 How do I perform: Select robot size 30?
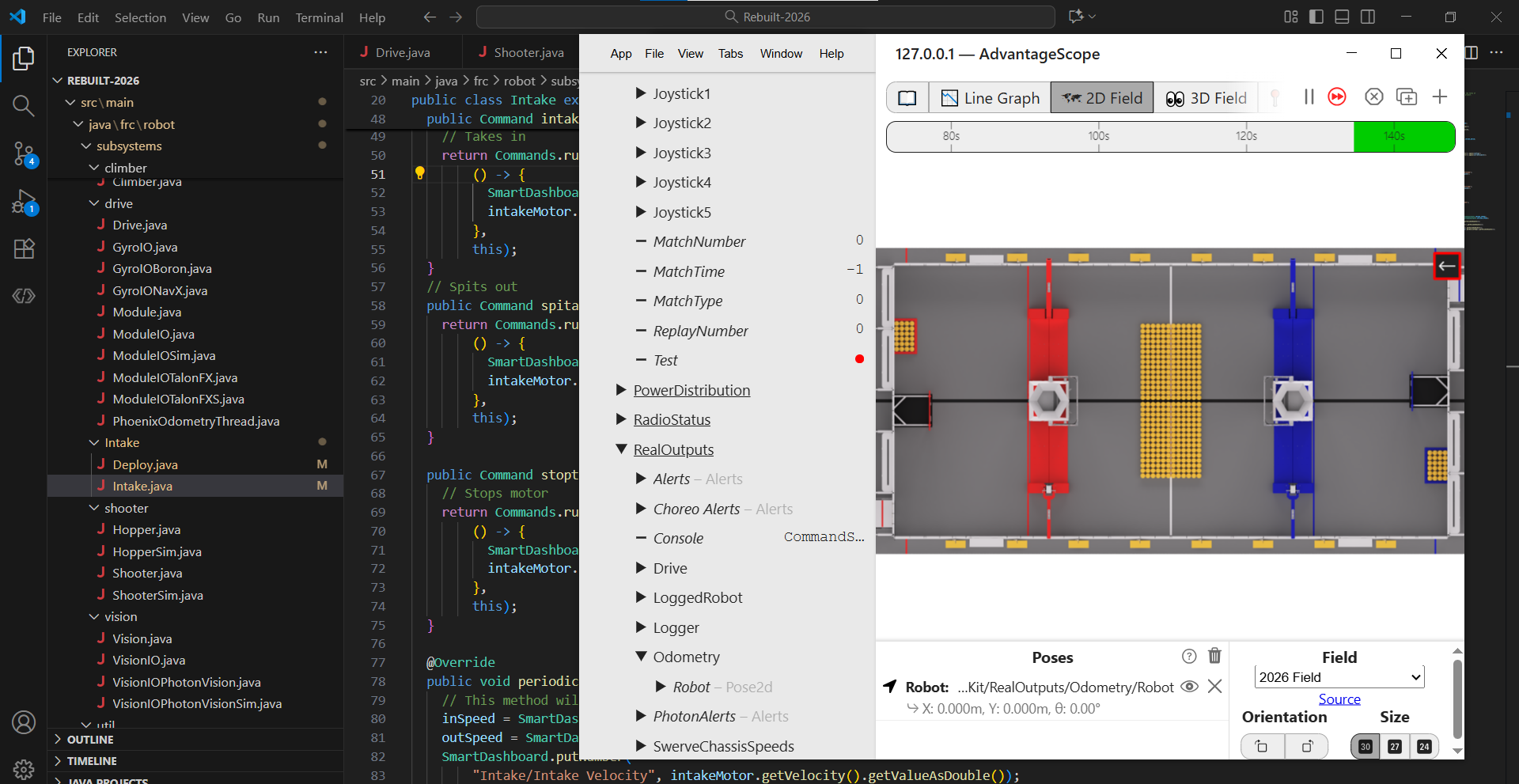pos(1366,746)
